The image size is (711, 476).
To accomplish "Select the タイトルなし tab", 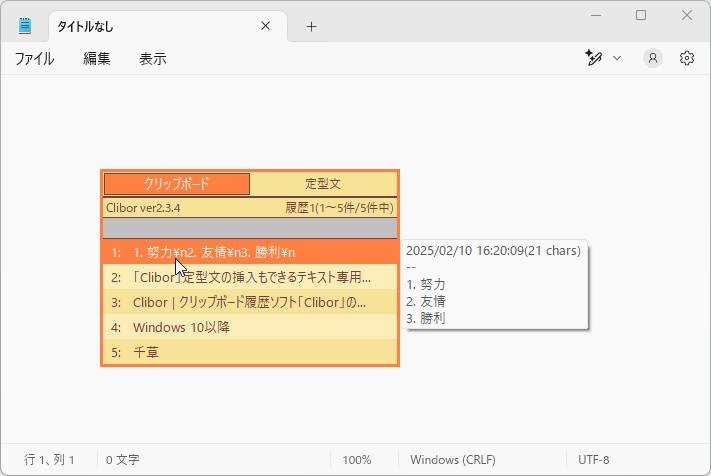I will pos(168,26).
